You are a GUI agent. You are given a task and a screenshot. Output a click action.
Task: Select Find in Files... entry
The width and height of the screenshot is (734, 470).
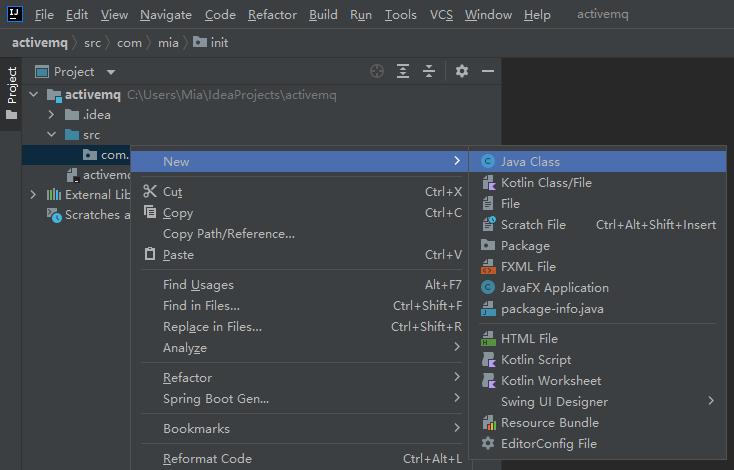click(x=301, y=306)
